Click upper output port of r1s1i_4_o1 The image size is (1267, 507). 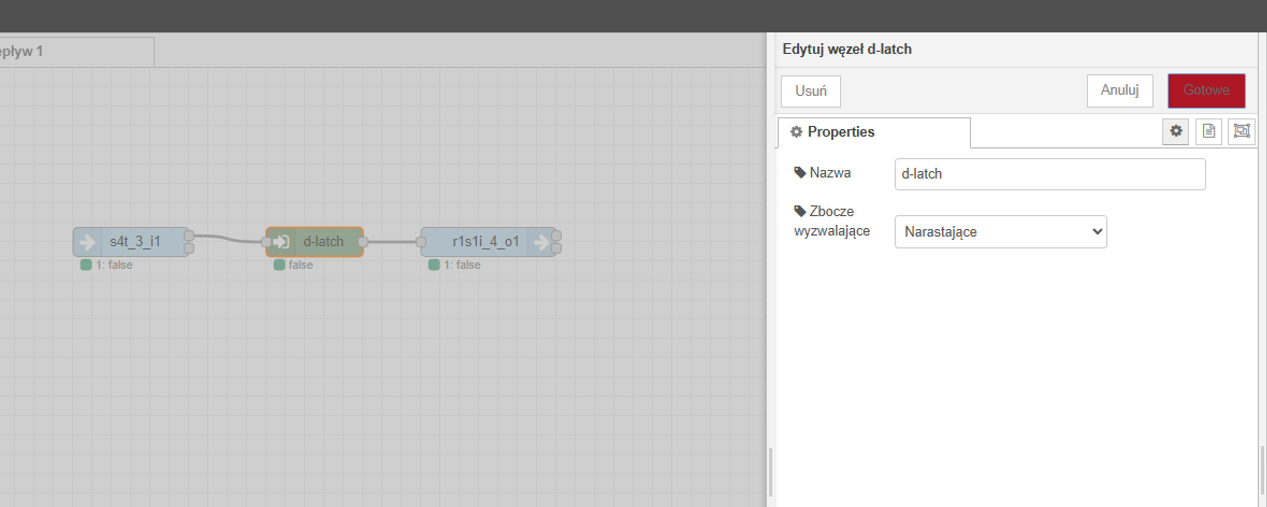557,236
